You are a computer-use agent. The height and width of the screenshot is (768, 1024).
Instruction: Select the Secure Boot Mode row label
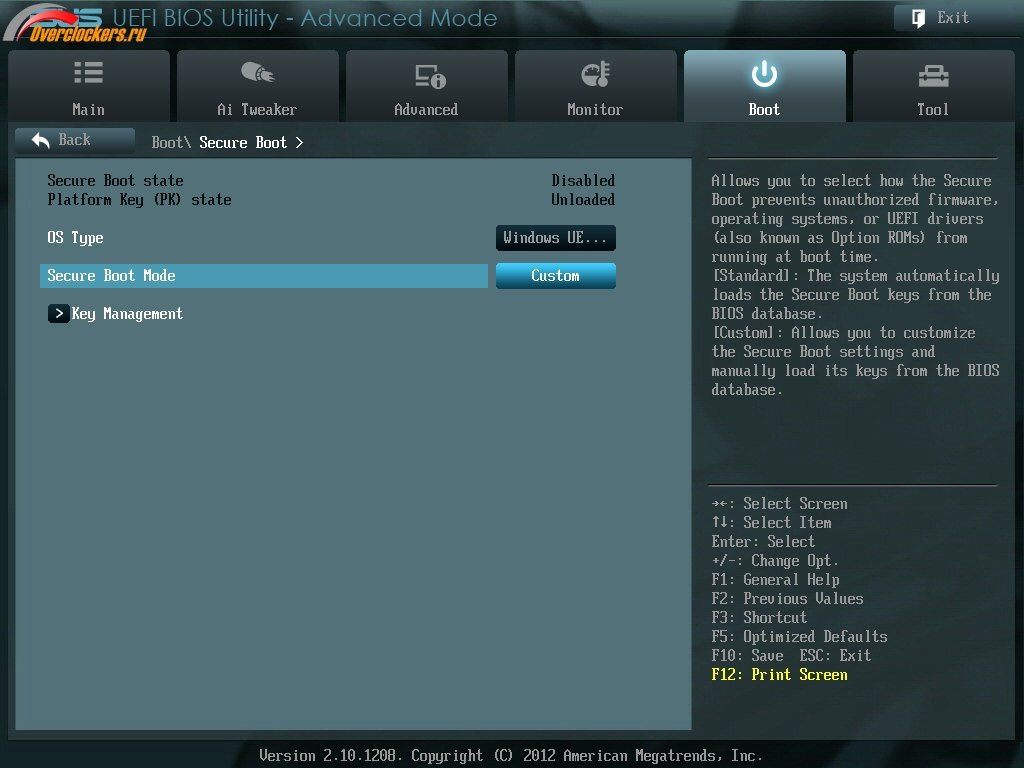tap(111, 276)
